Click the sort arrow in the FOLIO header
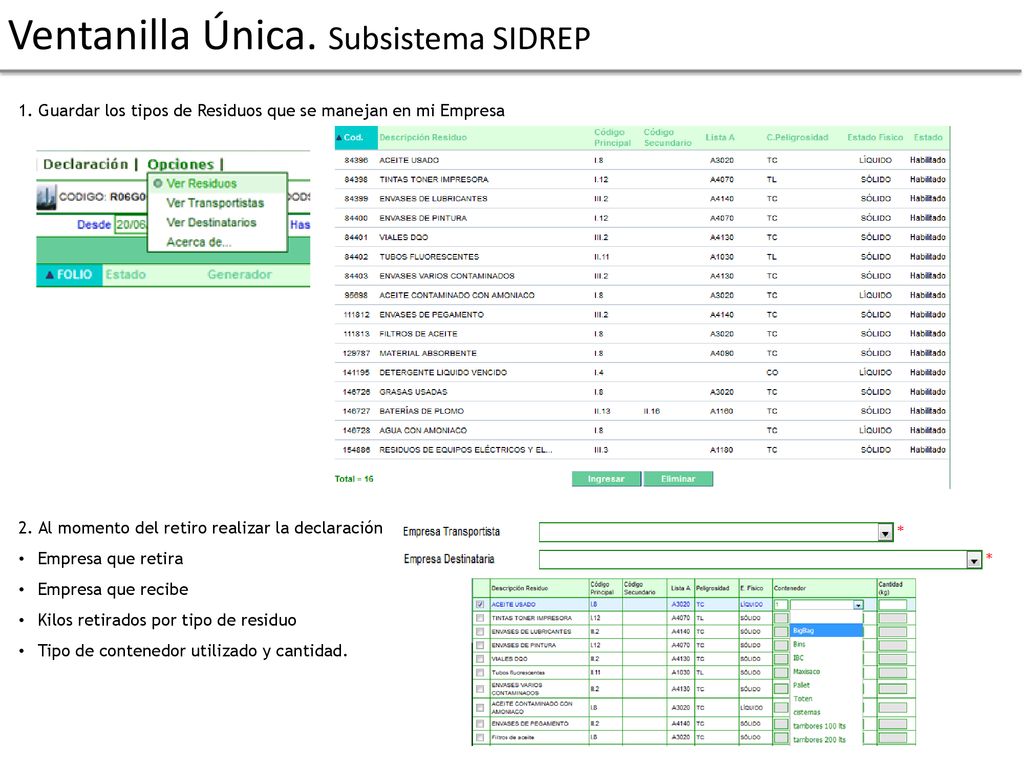The width and height of the screenshot is (1024, 768). [x=49, y=275]
